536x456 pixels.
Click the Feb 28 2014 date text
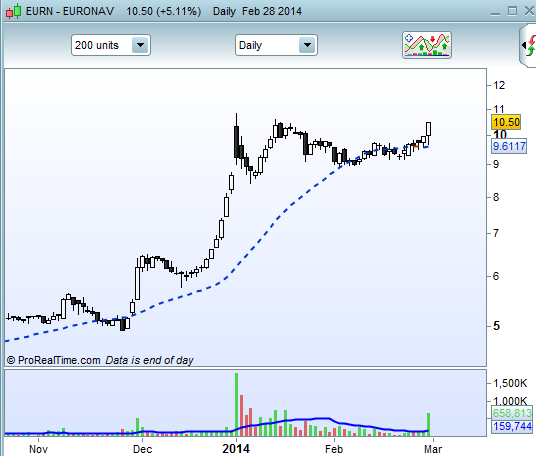pyautogui.click(x=272, y=11)
